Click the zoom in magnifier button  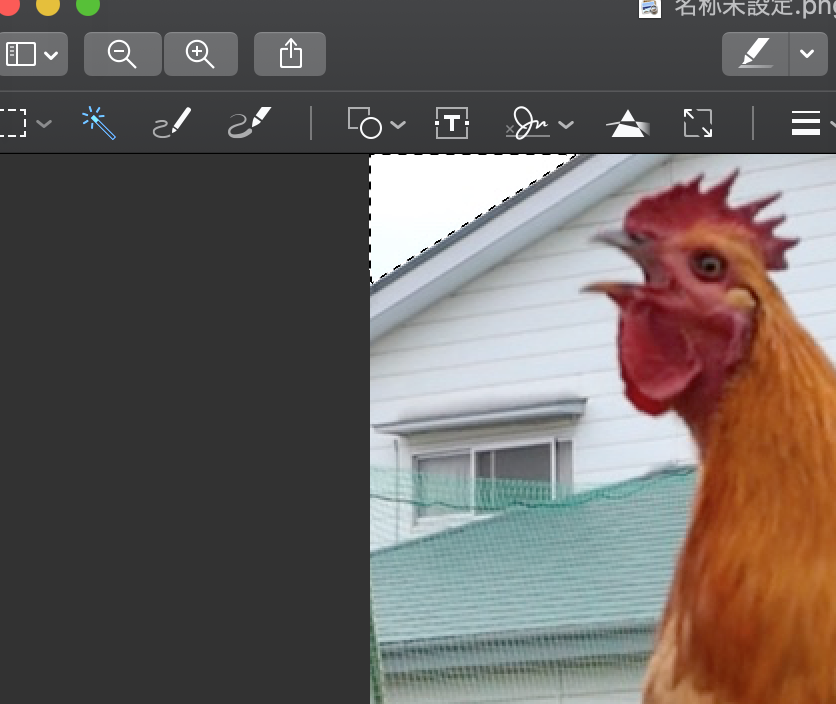[200, 54]
